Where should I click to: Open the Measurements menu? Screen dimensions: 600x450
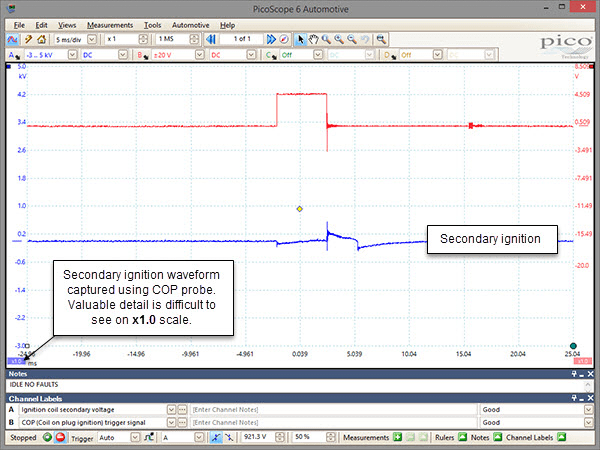[x=110, y=25]
